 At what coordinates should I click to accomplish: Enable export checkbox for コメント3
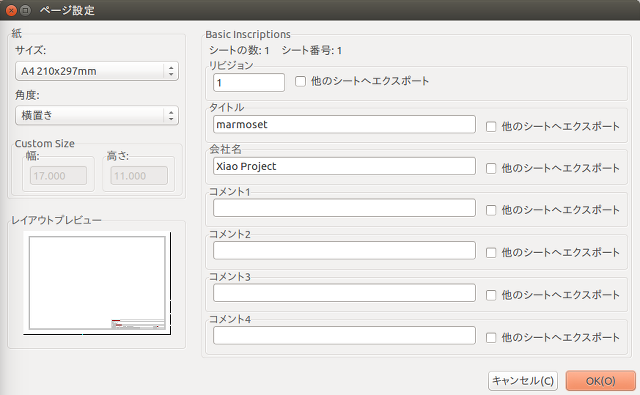pyautogui.click(x=491, y=295)
